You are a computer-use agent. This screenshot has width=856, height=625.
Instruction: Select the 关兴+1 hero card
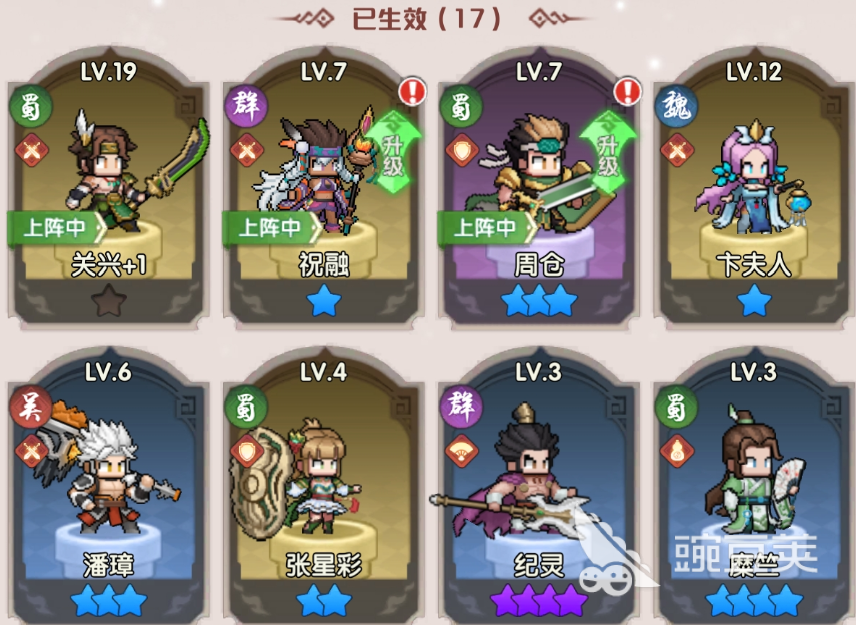pos(108,188)
